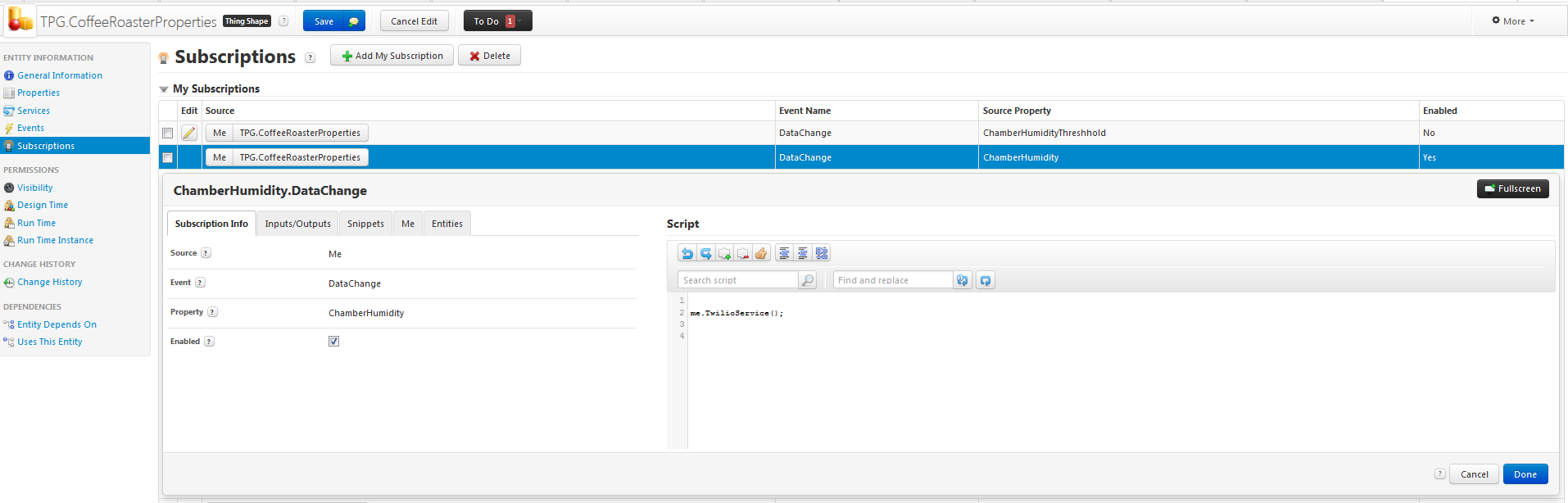Go to General Information in sidebar
Viewport: 1568px width, 503px height.
60,75
